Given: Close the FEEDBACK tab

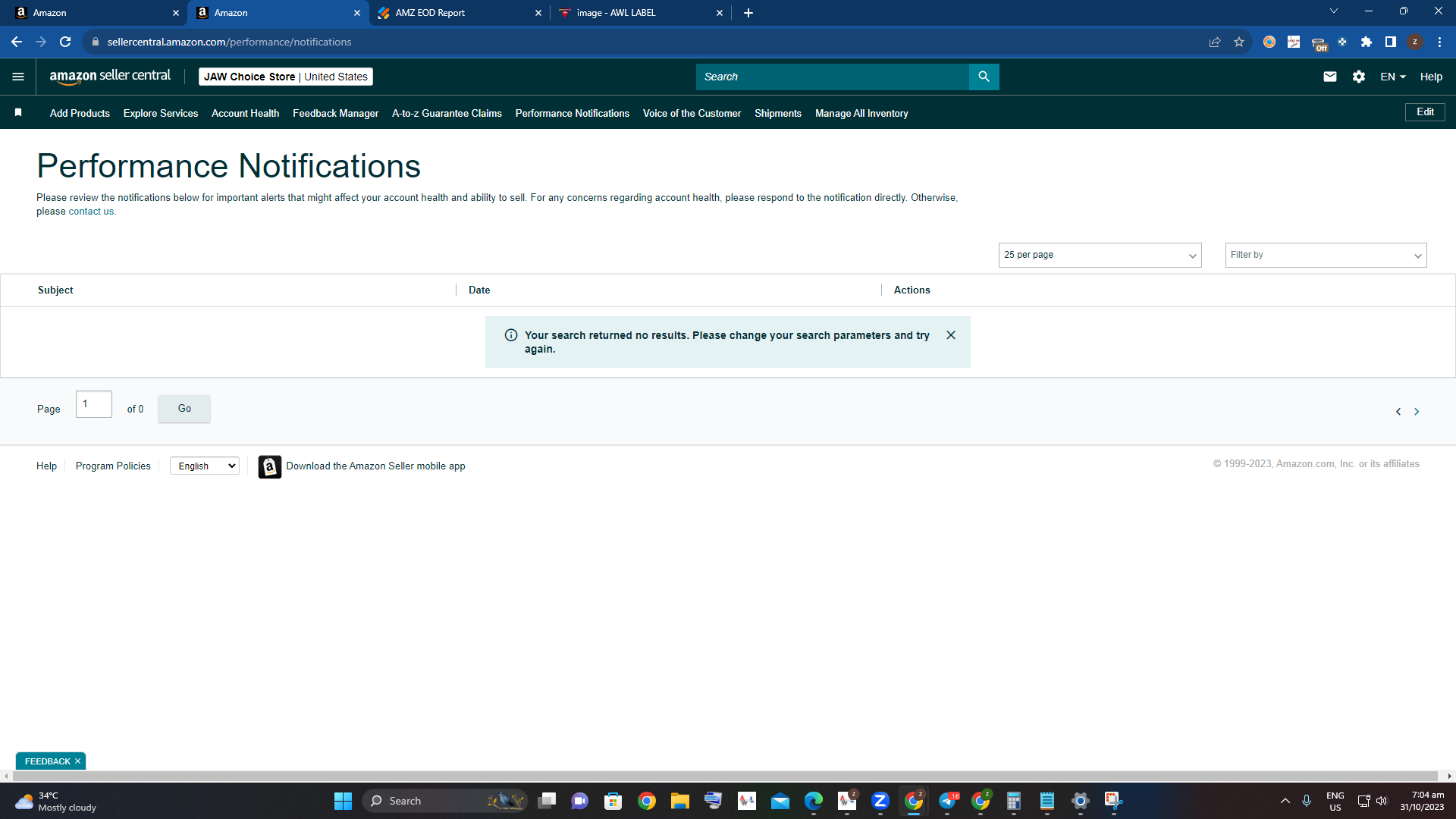Looking at the screenshot, I should tap(77, 761).
